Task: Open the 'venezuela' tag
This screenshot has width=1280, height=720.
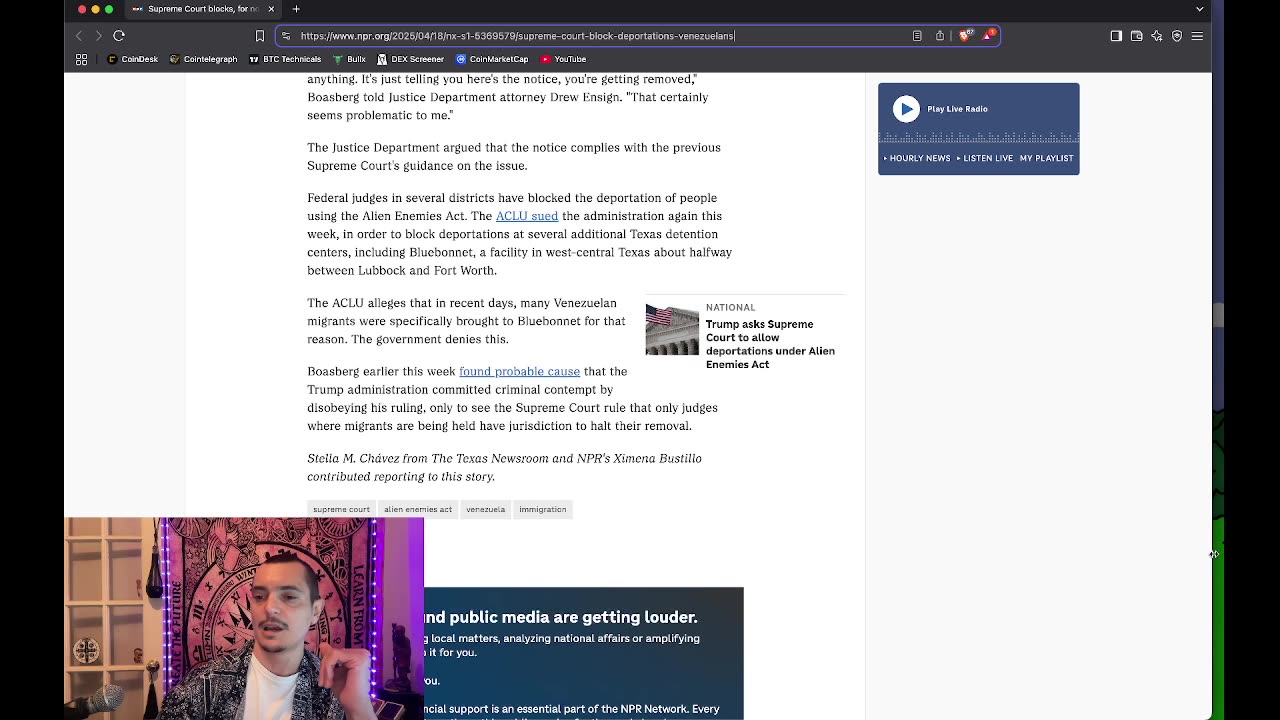Action: click(x=485, y=509)
